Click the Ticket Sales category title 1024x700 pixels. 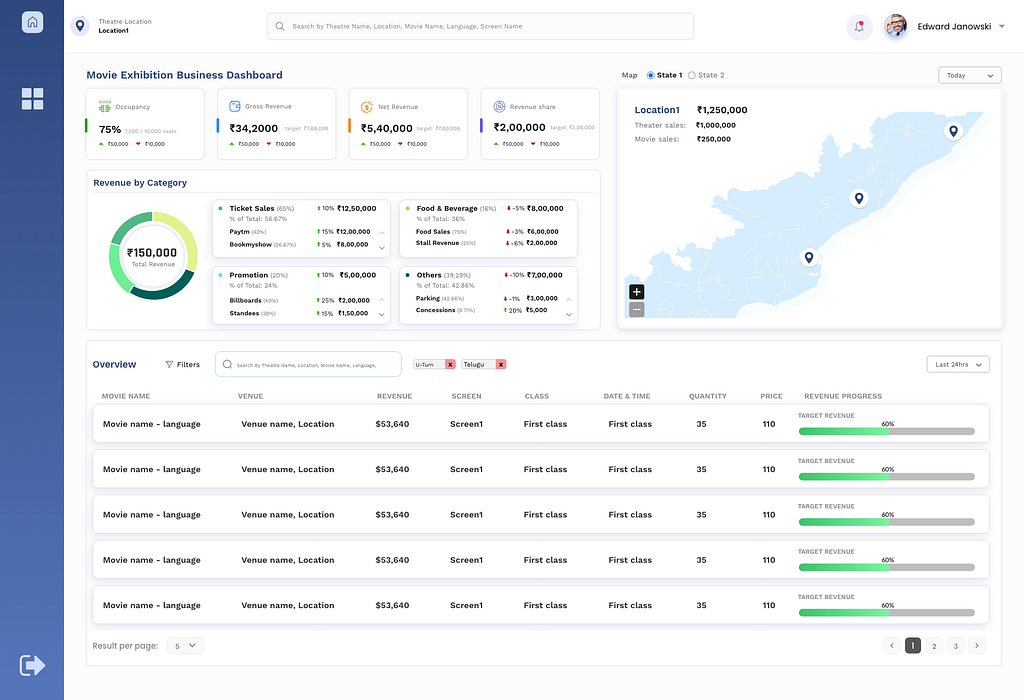[251, 208]
